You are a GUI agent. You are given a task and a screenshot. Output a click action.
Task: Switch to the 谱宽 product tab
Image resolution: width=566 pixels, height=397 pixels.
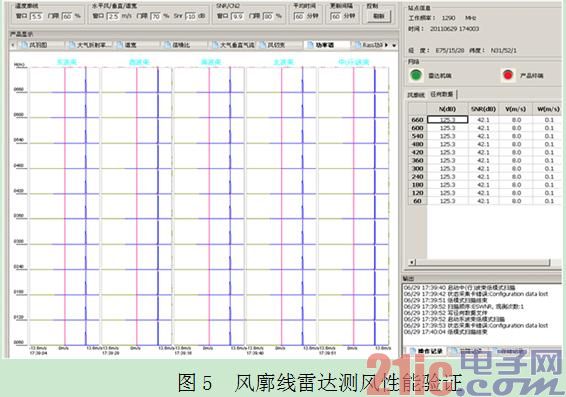137,45
